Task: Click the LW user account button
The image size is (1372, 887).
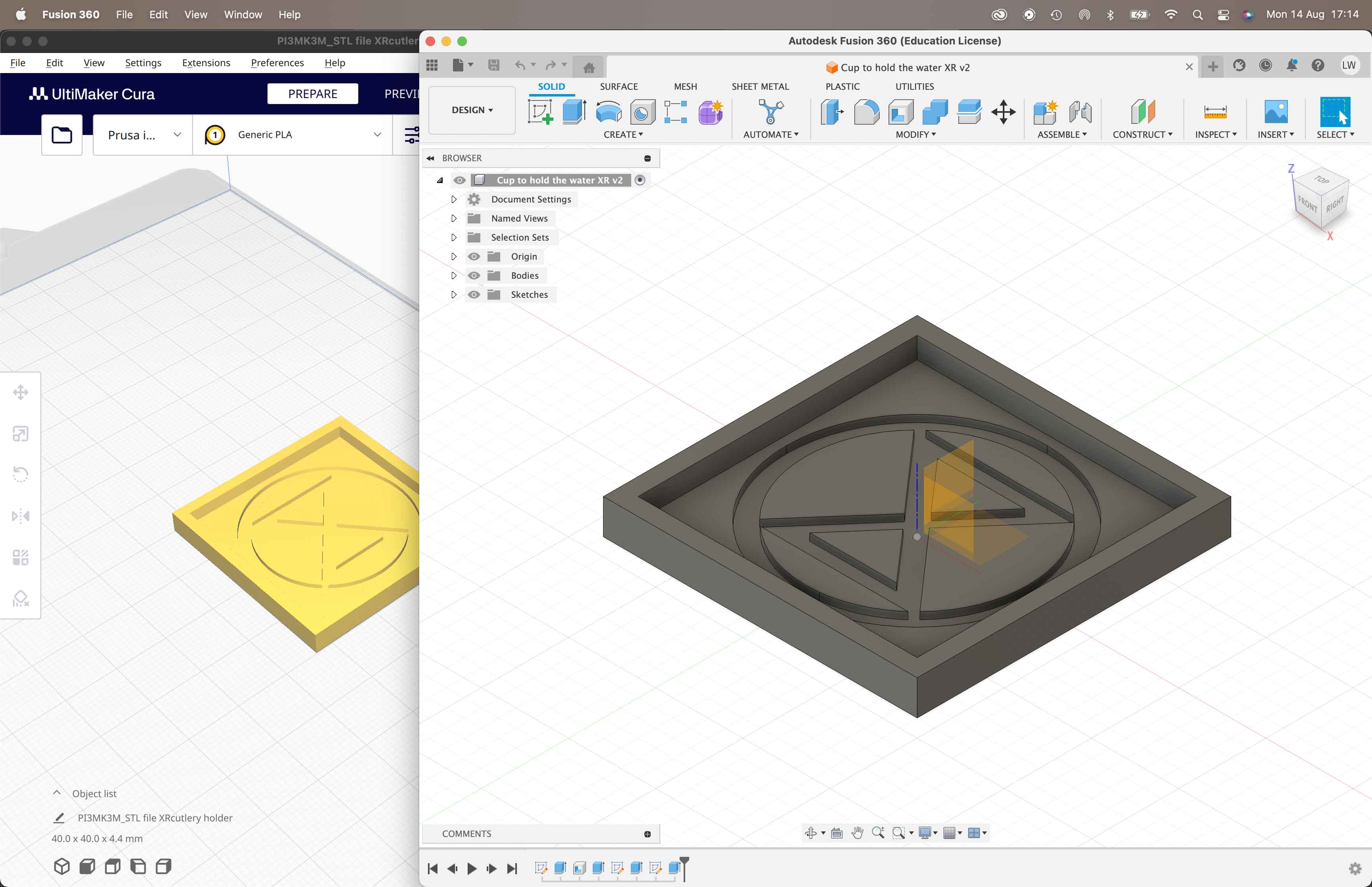Action: point(1349,65)
